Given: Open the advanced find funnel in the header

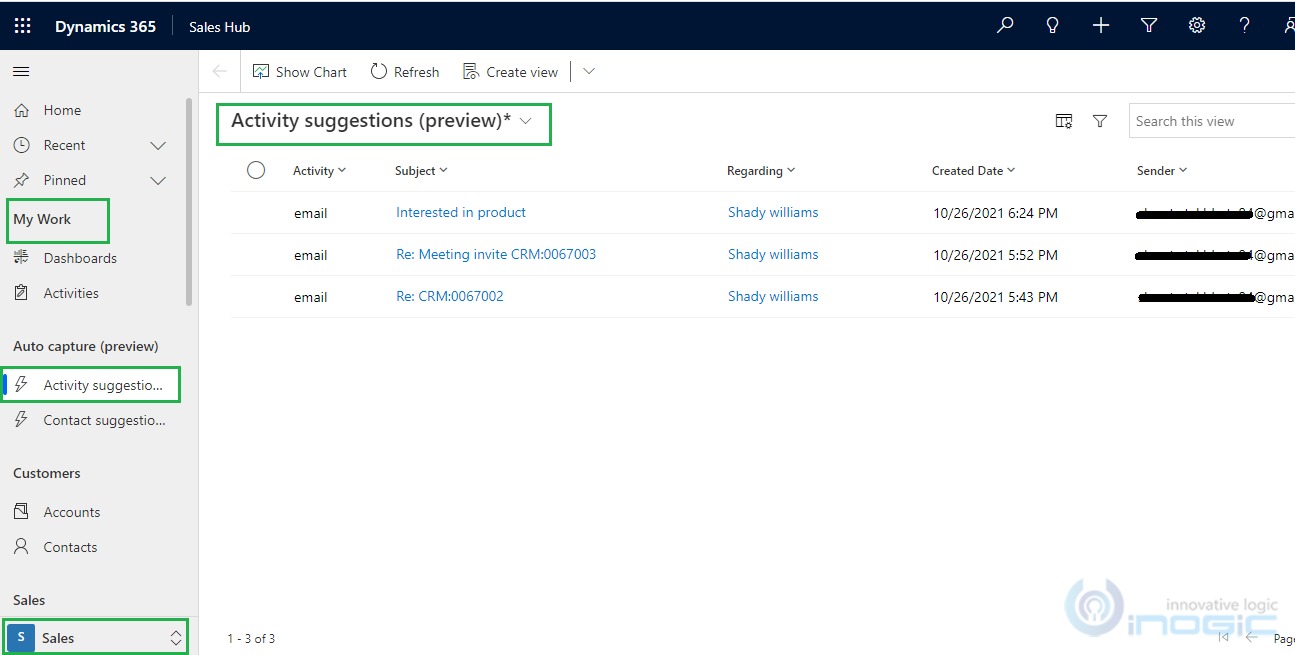Looking at the screenshot, I should [x=1149, y=26].
